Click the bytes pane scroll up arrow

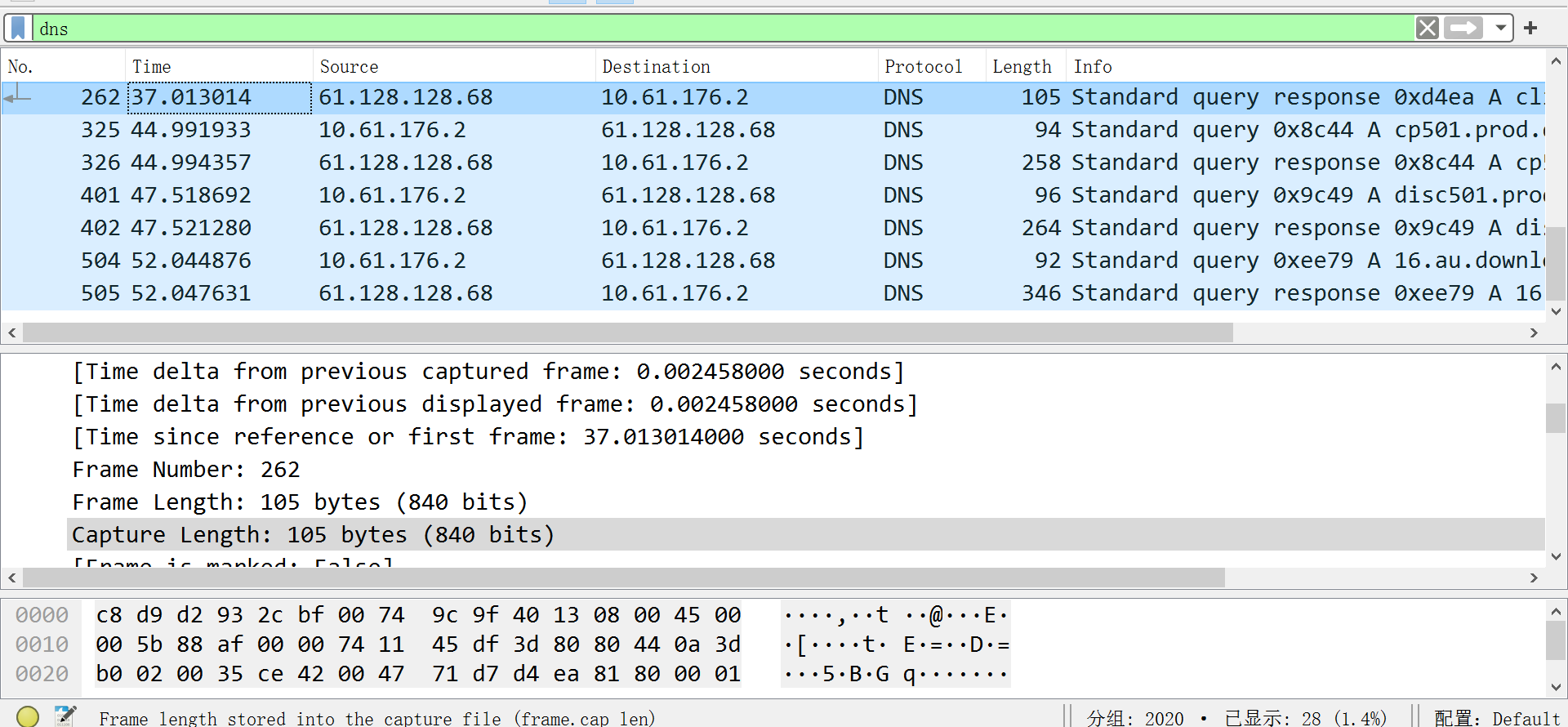(1556, 611)
